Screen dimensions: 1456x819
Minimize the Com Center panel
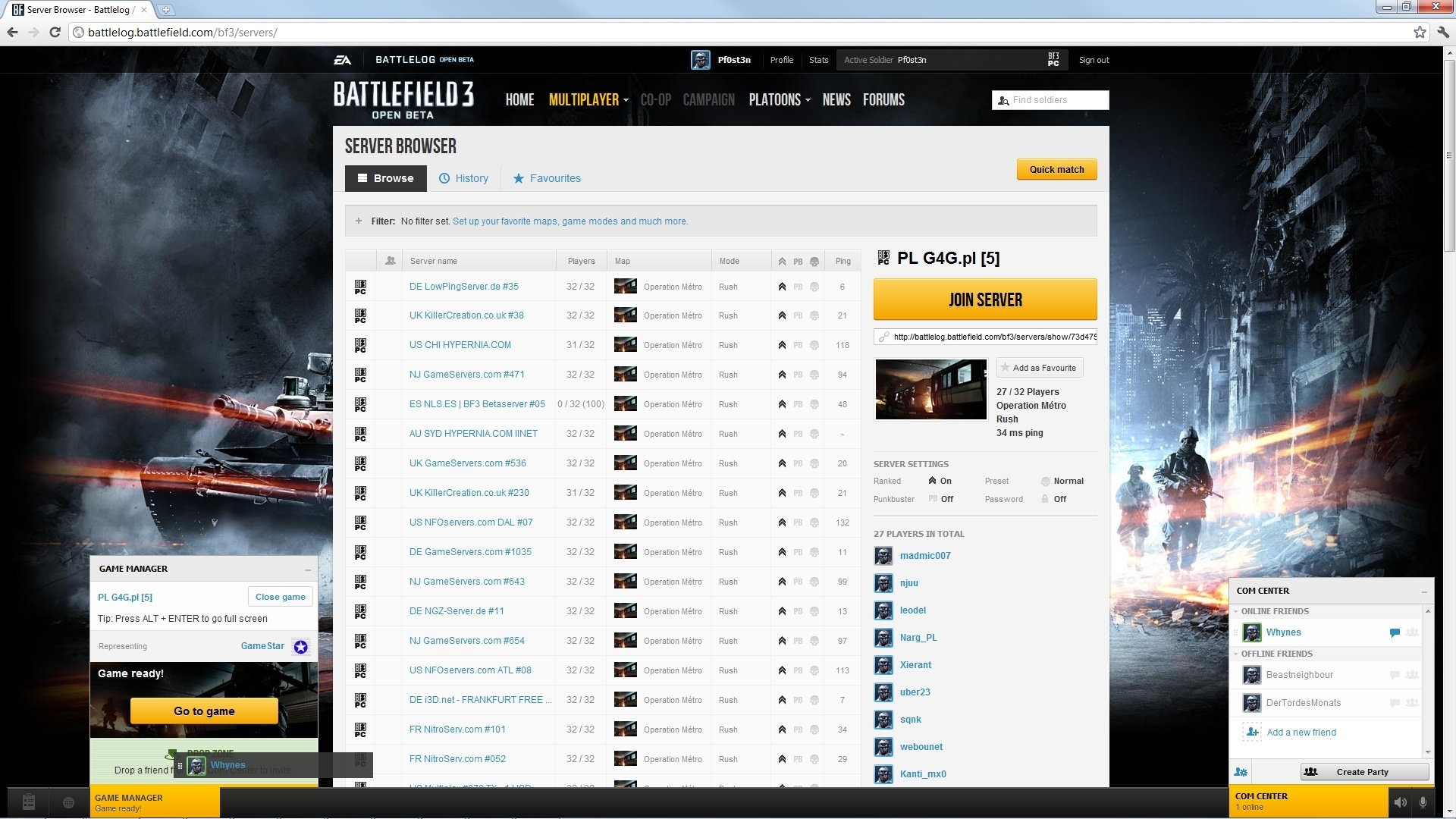pyautogui.click(x=1424, y=591)
